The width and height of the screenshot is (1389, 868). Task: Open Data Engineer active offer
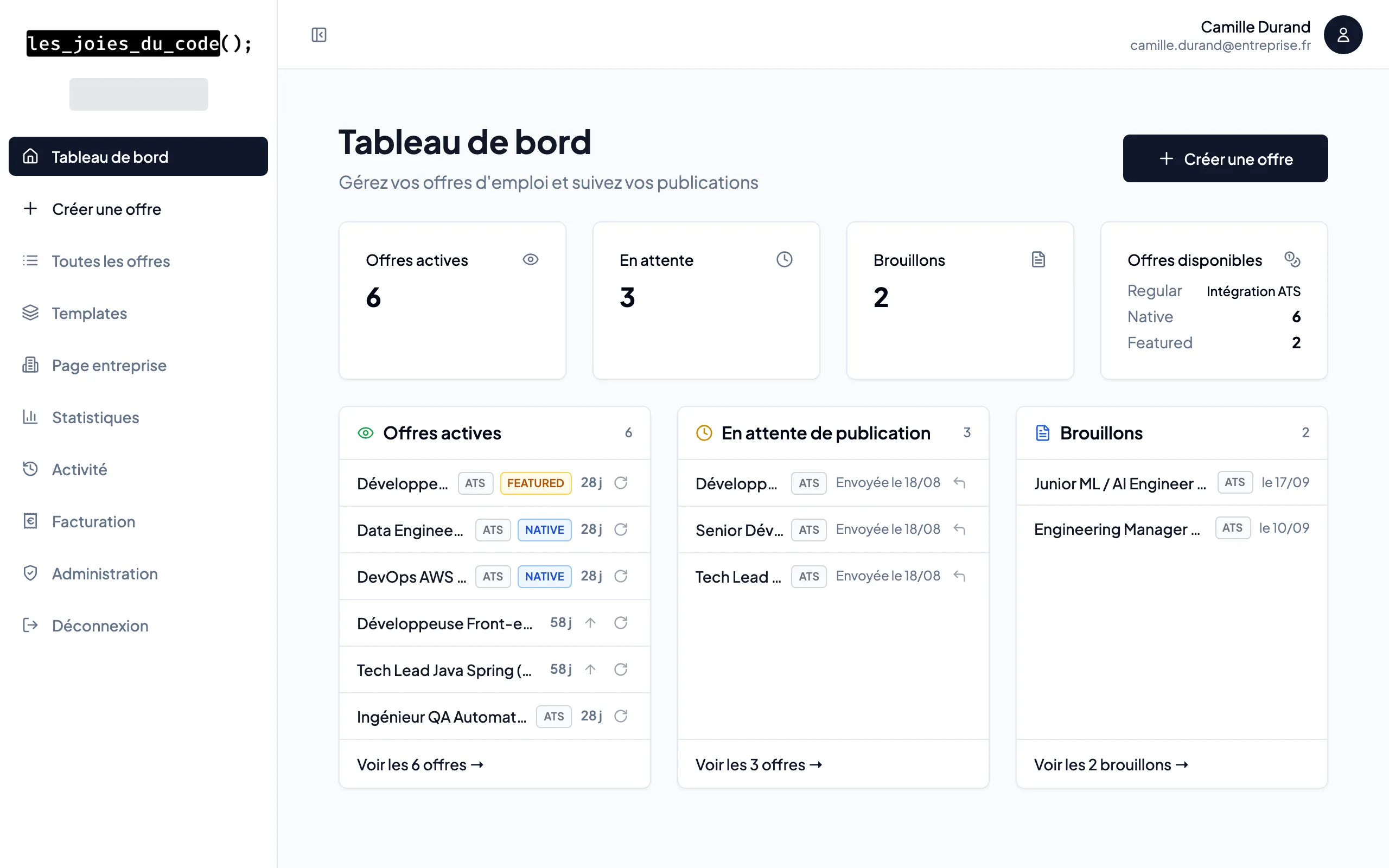(x=410, y=530)
